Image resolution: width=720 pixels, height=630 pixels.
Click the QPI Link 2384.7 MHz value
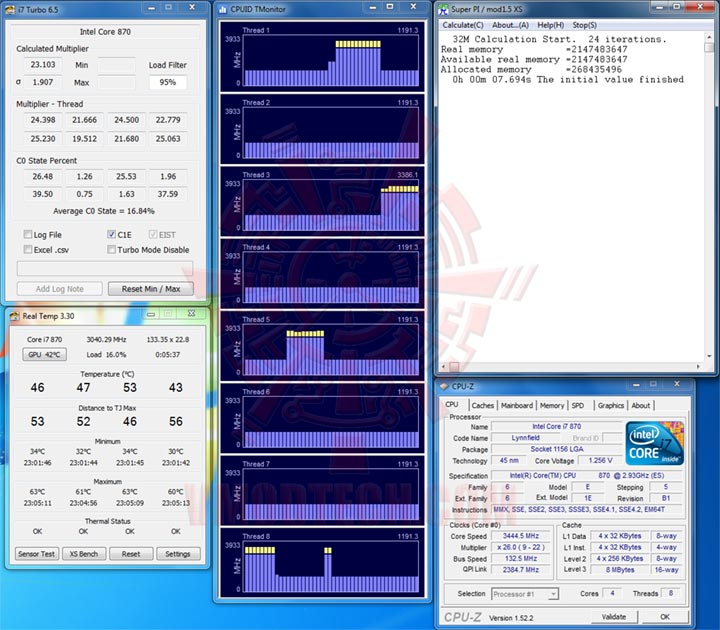tap(521, 570)
